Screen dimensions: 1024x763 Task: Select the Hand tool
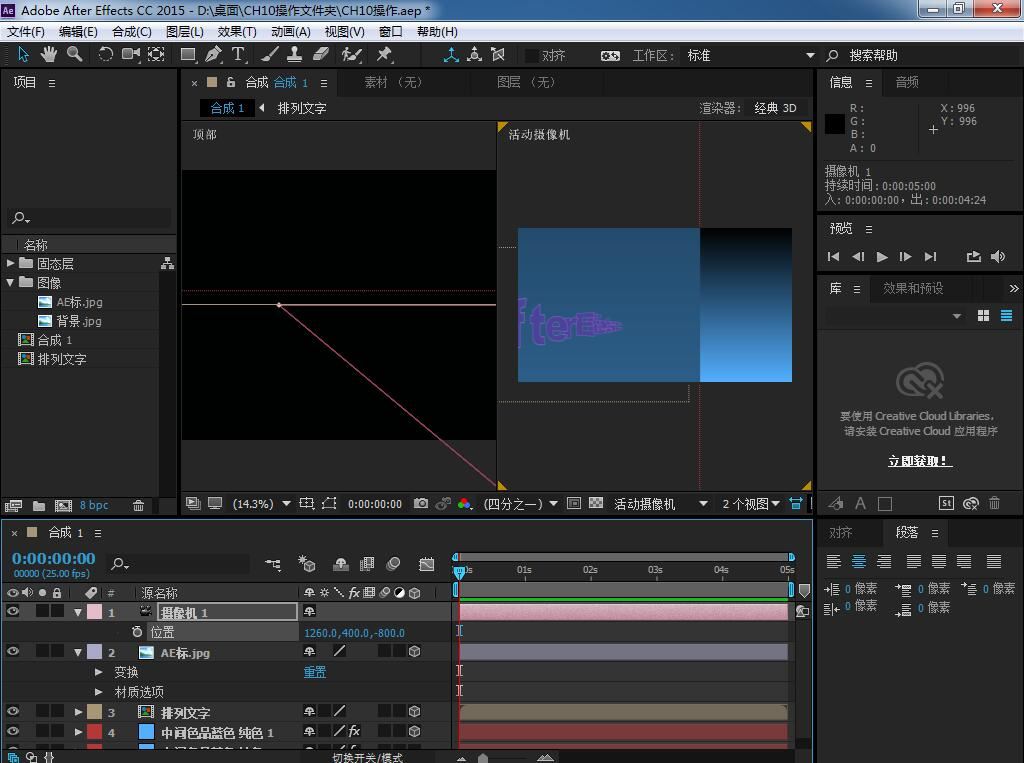pos(48,54)
